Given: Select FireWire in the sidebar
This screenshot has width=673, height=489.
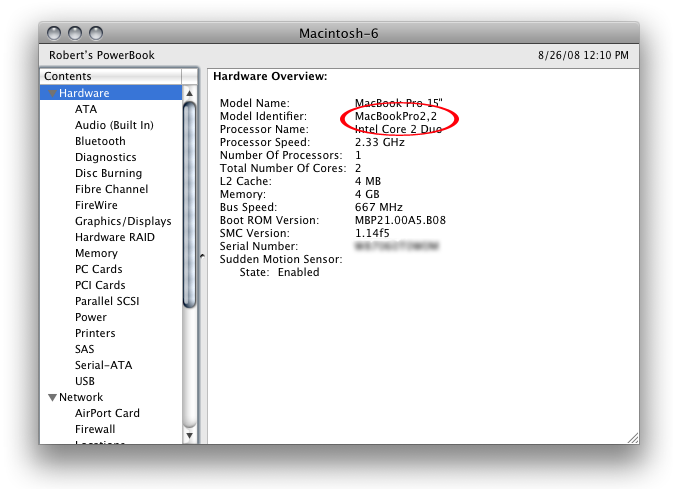Looking at the screenshot, I should [96, 205].
